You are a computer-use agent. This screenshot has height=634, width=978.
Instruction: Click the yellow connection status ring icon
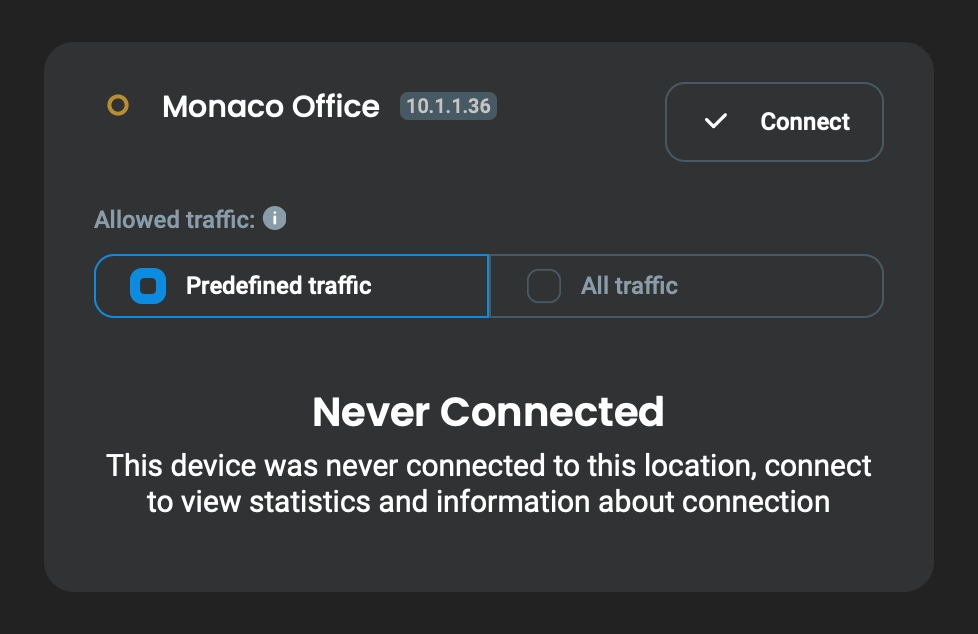click(x=118, y=106)
